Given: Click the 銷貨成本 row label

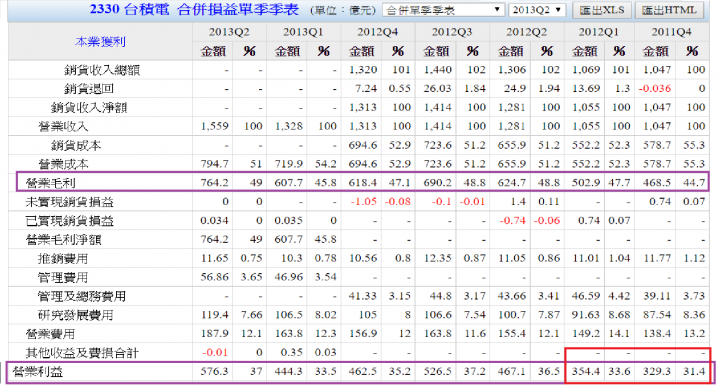Looking at the screenshot, I should (x=76, y=146).
